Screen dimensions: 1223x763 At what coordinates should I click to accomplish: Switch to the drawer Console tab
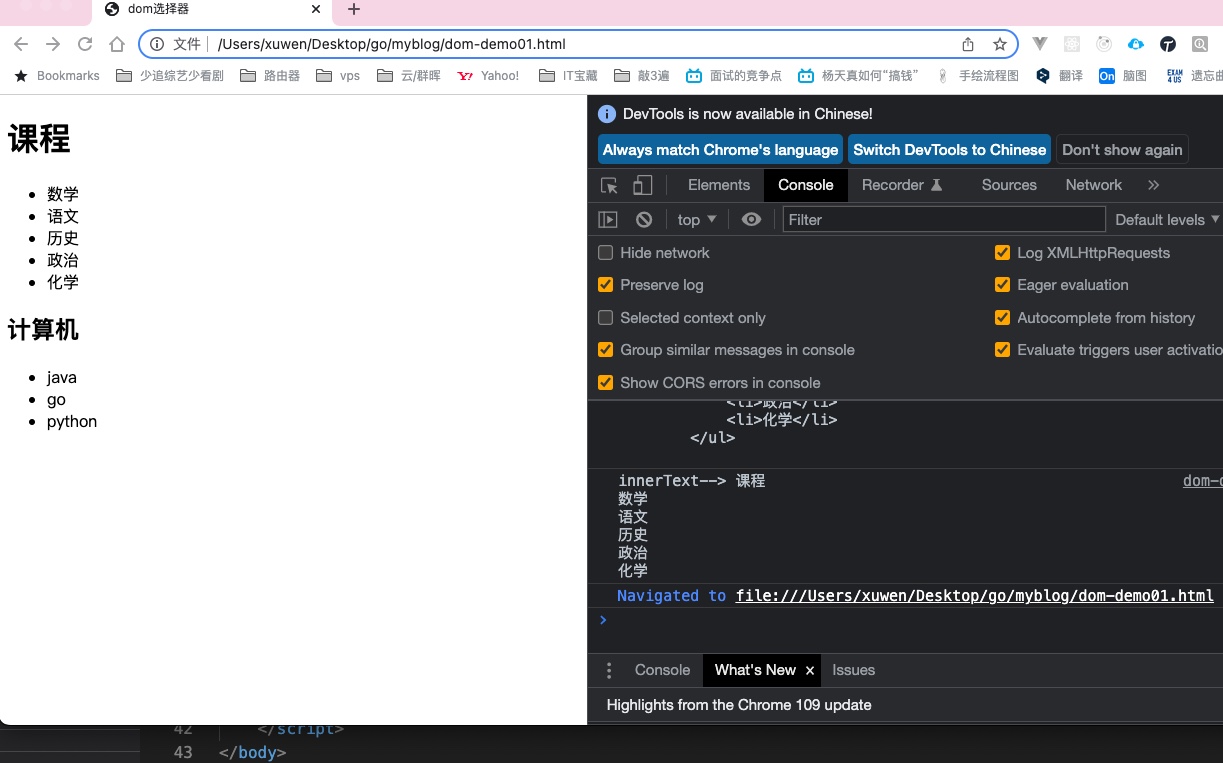(x=662, y=670)
